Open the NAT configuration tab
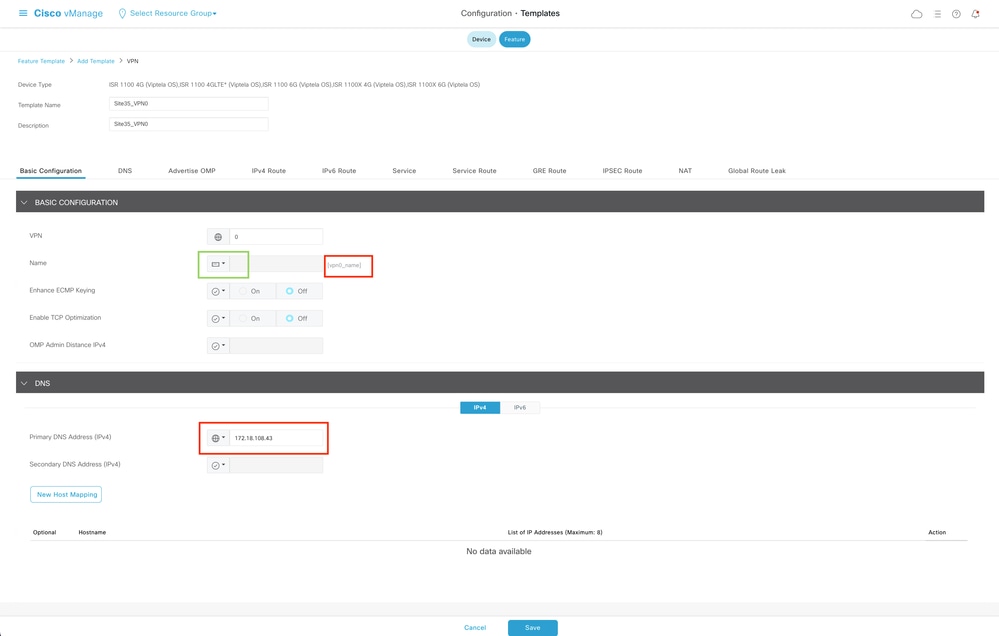The height and width of the screenshot is (636, 999). click(684, 170)
